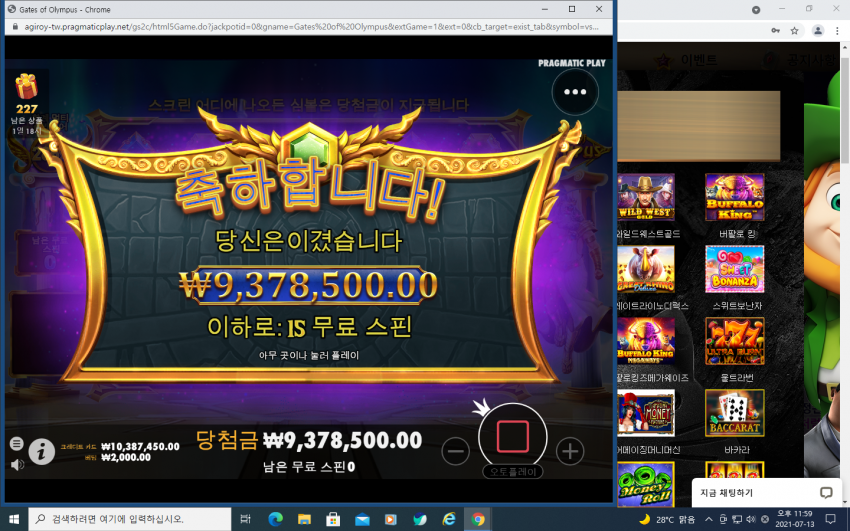This screenshot has height=531, width=850.
Task: Open background Chrome three-dot menu
Action: pos(838,31)
